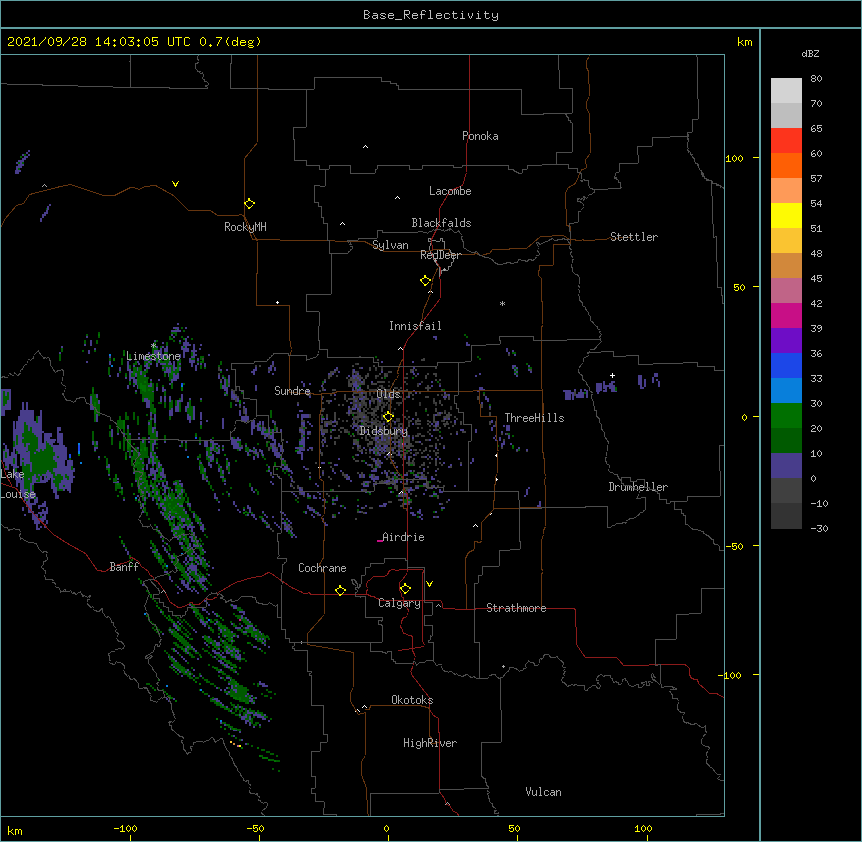This screenshot has width=862, height=842.
Task: Click the Didsbury town label
Action: (x=384, y=431)
